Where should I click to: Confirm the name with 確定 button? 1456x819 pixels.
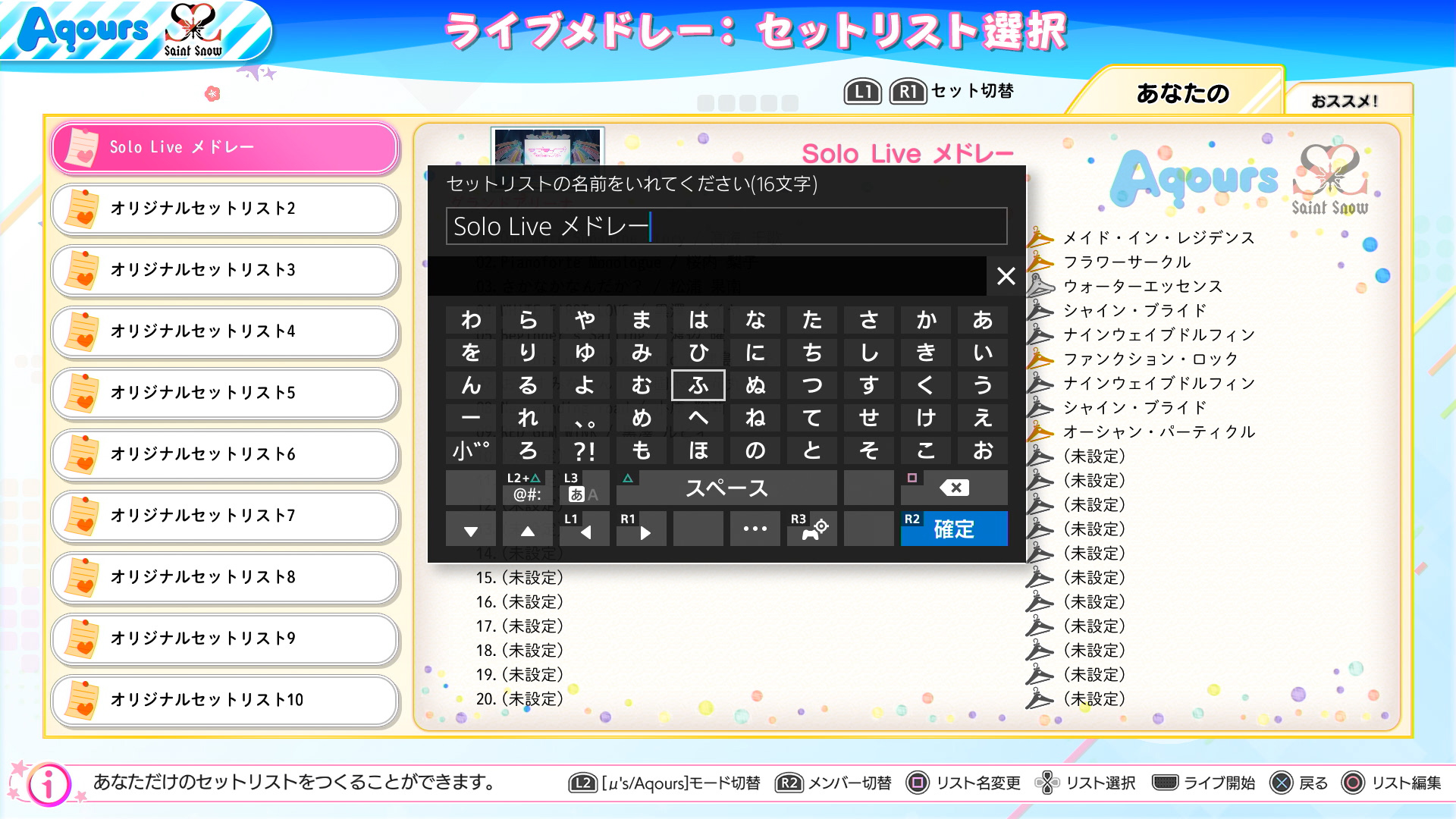(954, 529)
